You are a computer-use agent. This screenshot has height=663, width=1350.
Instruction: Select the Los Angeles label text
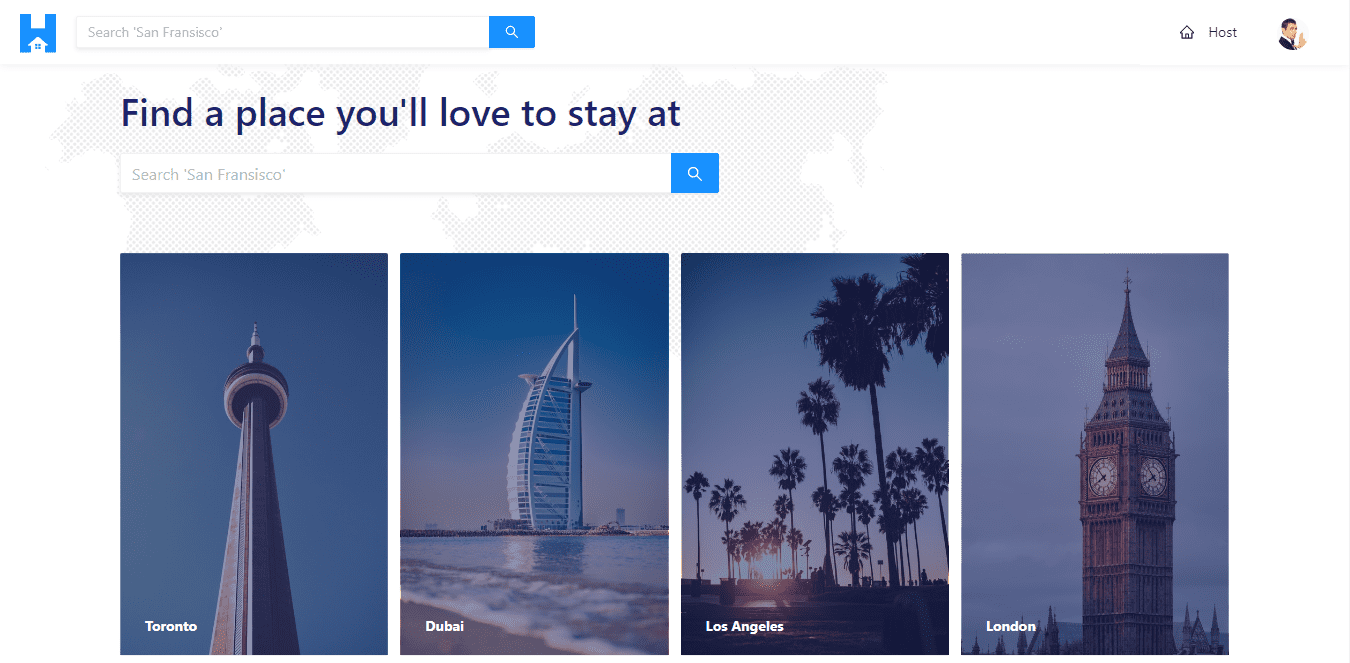point(745,626)
